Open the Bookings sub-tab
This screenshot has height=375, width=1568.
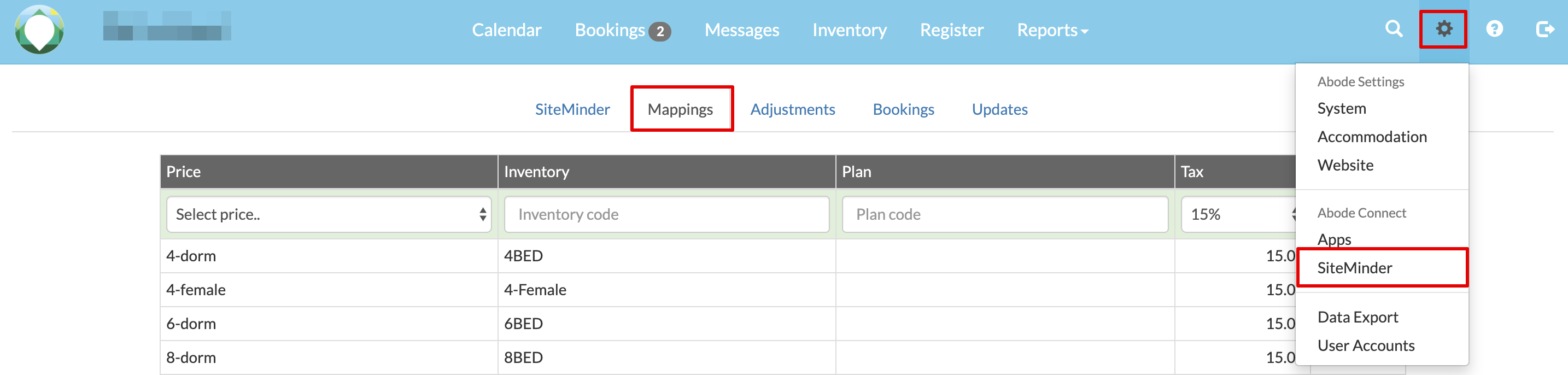click(903, 109)
